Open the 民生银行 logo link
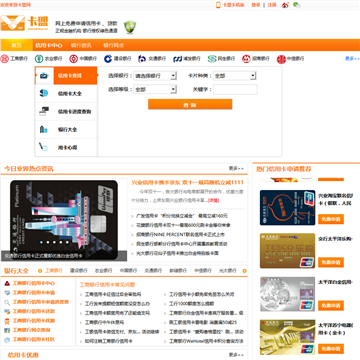The width and height of the screenshot is (360, 360). (x=212, y=59)
